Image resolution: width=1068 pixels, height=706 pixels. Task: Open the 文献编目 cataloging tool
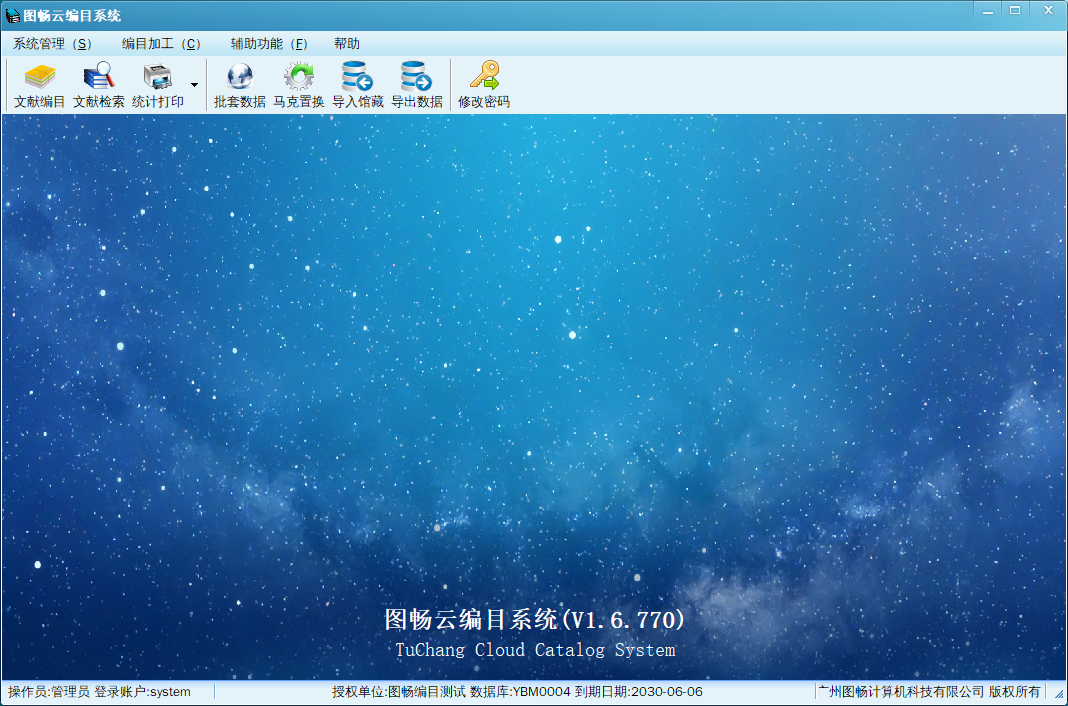(x=40, y=85)
